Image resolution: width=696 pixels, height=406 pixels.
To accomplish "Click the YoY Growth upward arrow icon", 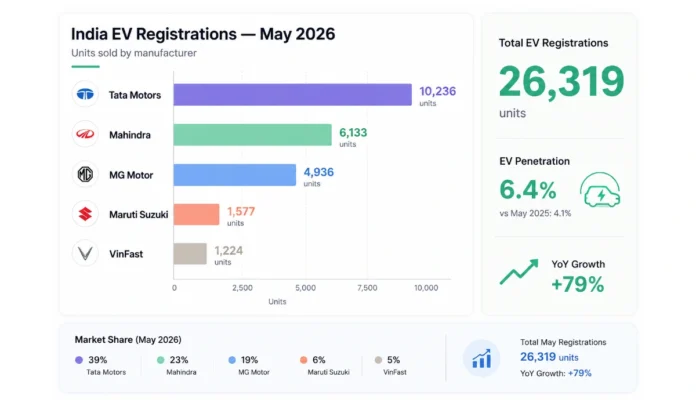I will (x=519, y=272).
